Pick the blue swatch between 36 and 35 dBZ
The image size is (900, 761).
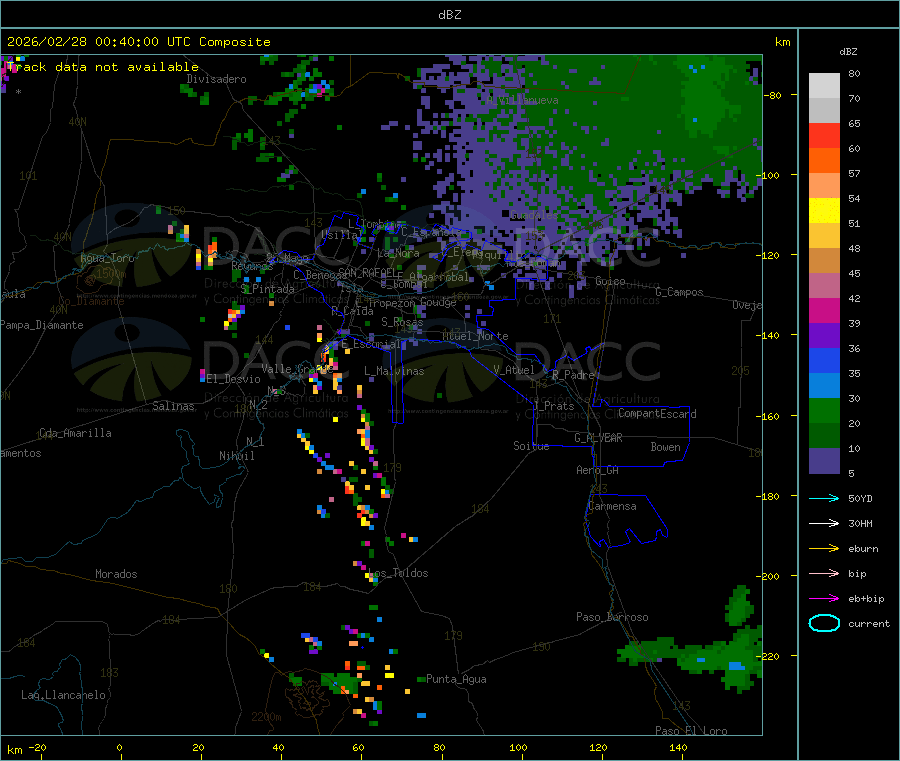click(x=824, y=360)
